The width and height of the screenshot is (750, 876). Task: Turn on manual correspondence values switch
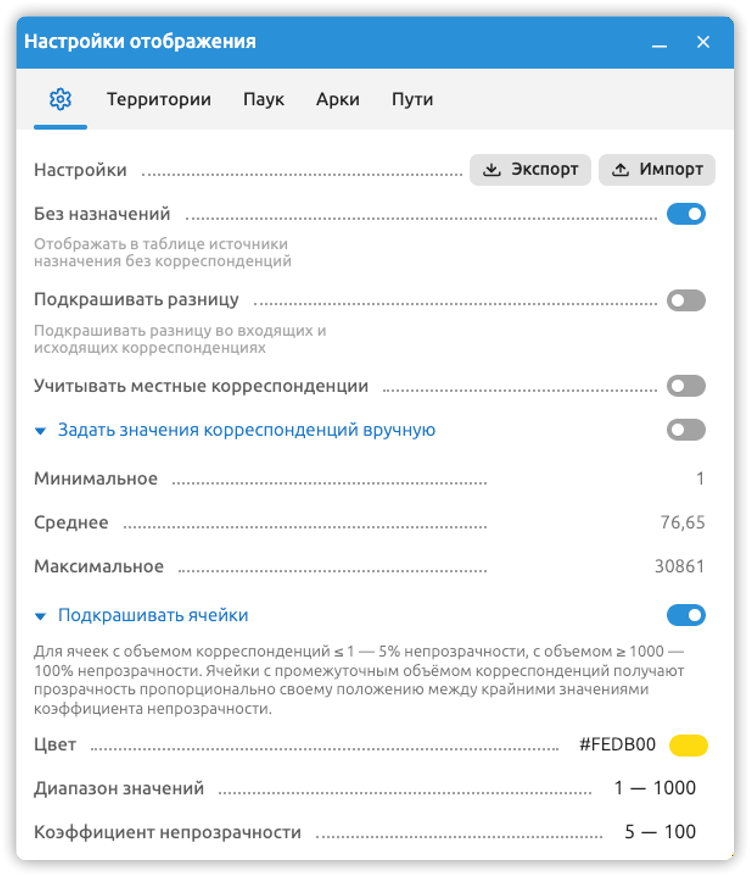[686, 430]
